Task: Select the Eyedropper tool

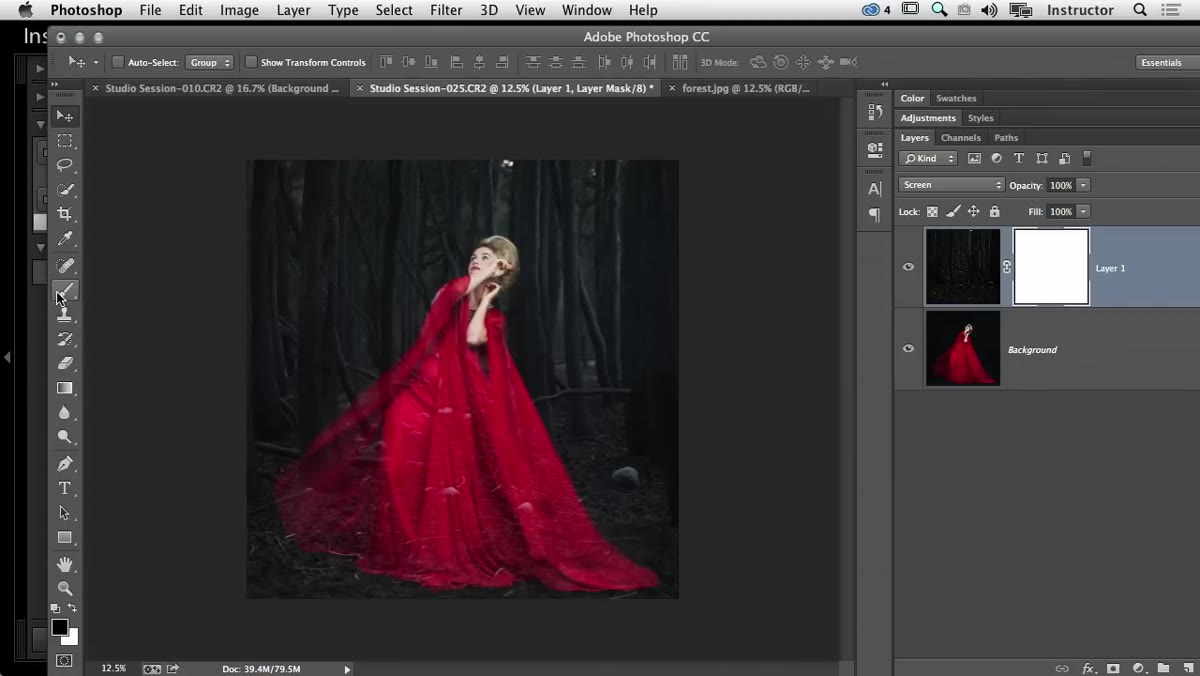Action: pyautogui.click(x=65, y=239)
